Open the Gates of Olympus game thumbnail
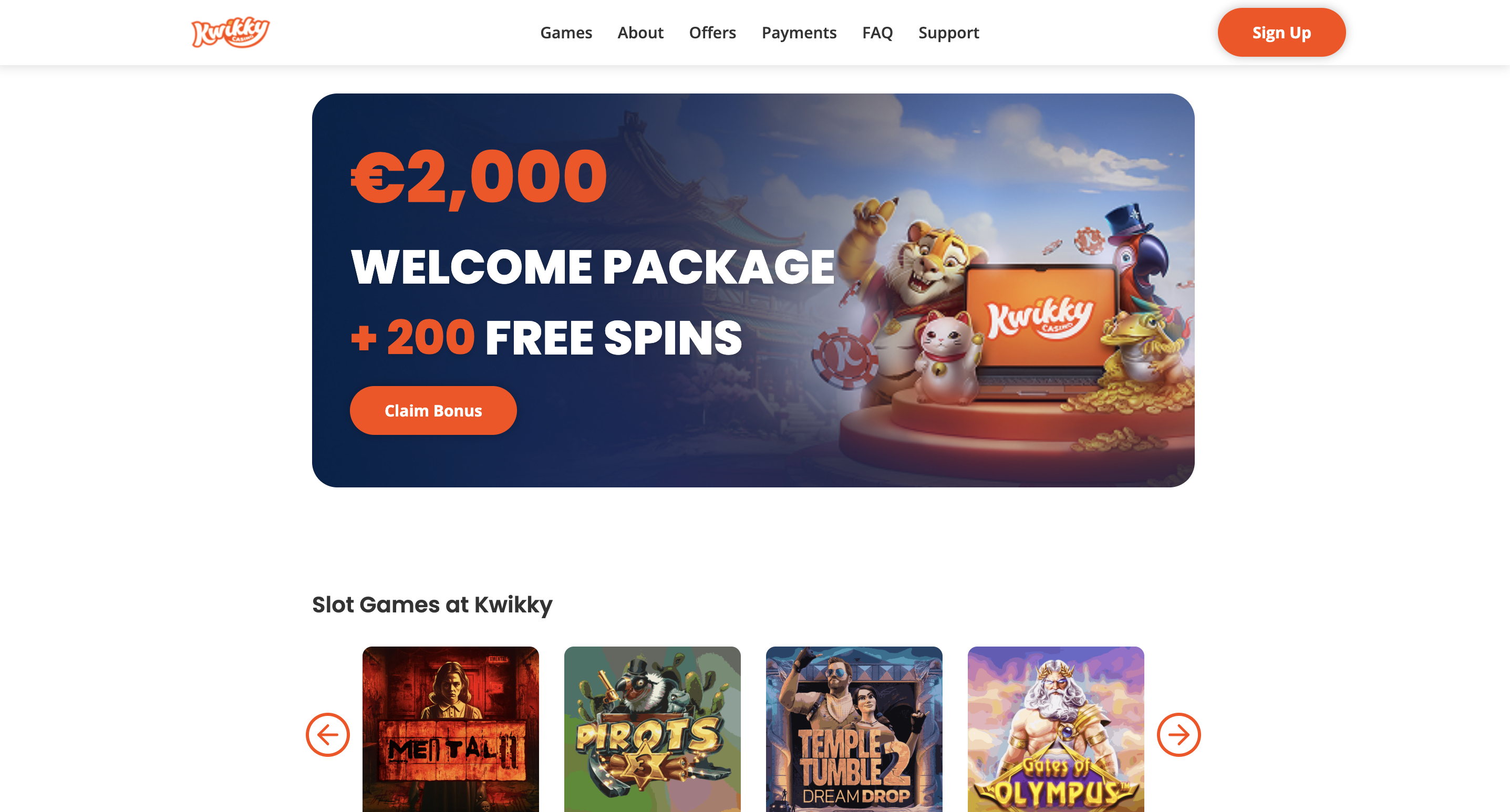This screenshot has height=812, width=1510. [x=1056, y=730]
